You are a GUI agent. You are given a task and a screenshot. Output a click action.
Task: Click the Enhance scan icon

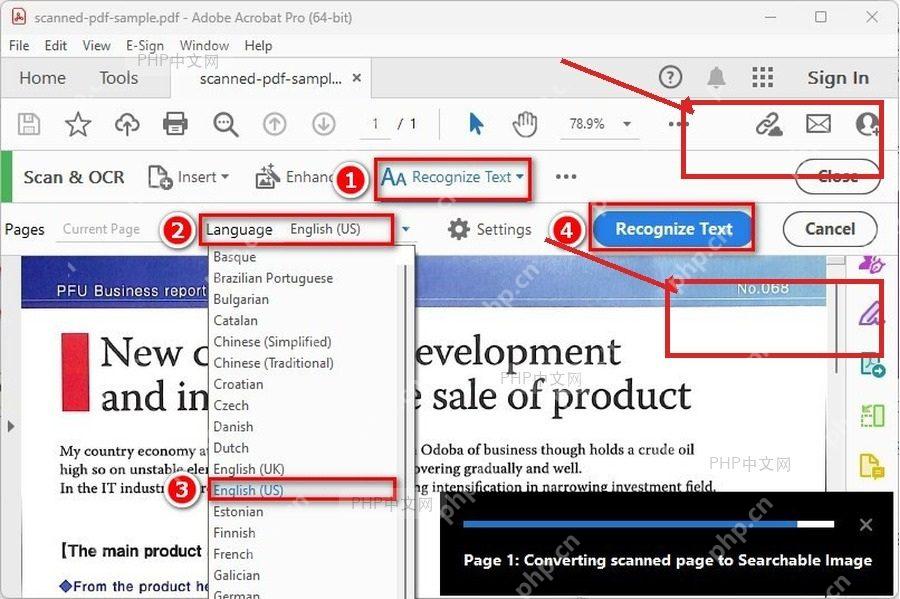tap(267, 177)
